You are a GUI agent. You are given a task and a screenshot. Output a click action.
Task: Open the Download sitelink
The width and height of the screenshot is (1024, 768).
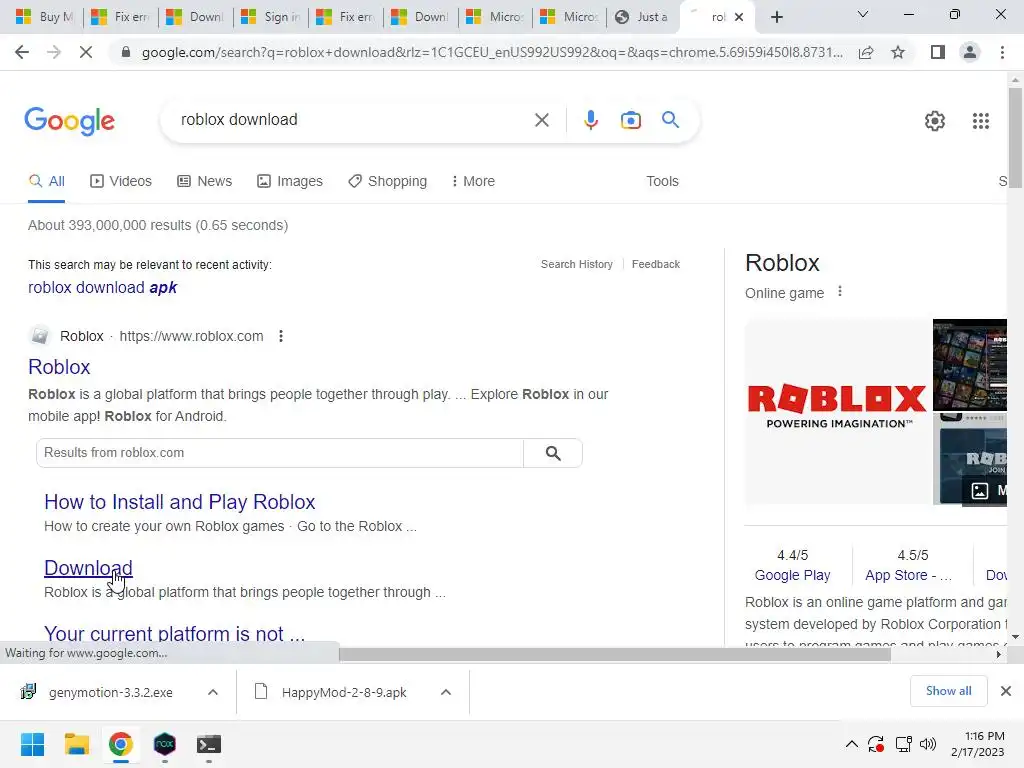click(88, 568)
